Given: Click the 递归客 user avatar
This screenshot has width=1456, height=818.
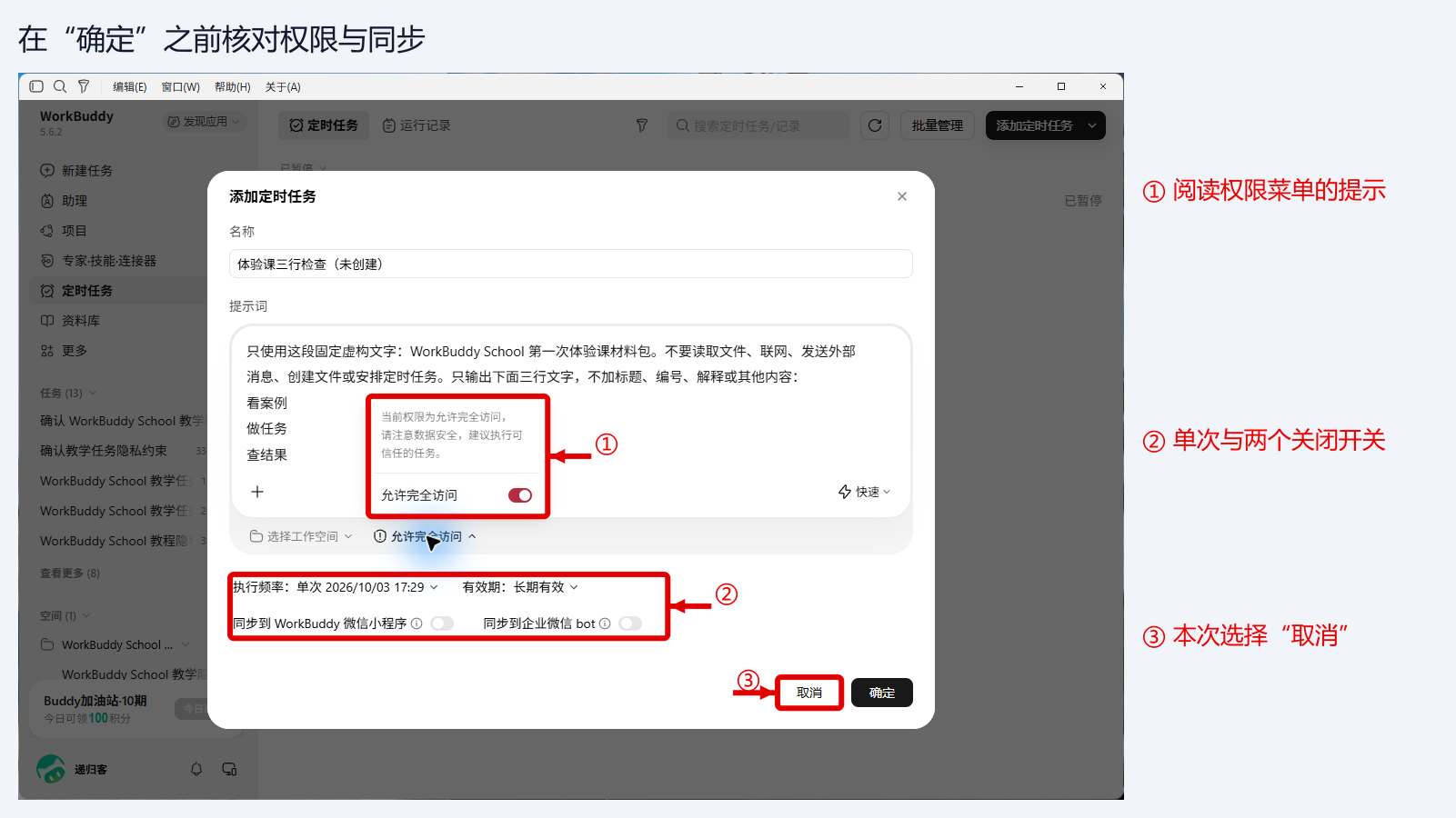Looking at the screenshot, I should [x=51, y=769].
